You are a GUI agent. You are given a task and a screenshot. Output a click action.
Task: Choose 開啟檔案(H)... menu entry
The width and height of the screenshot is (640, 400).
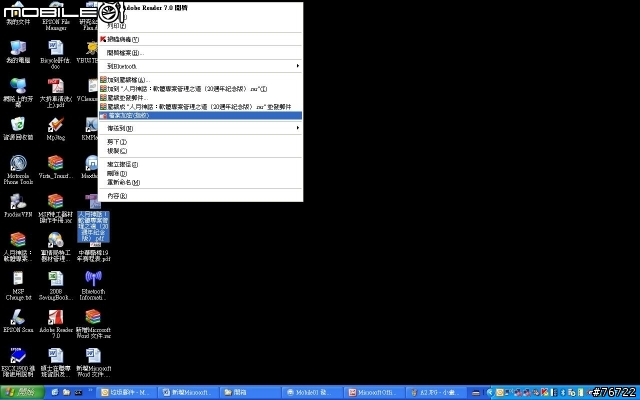200,53
